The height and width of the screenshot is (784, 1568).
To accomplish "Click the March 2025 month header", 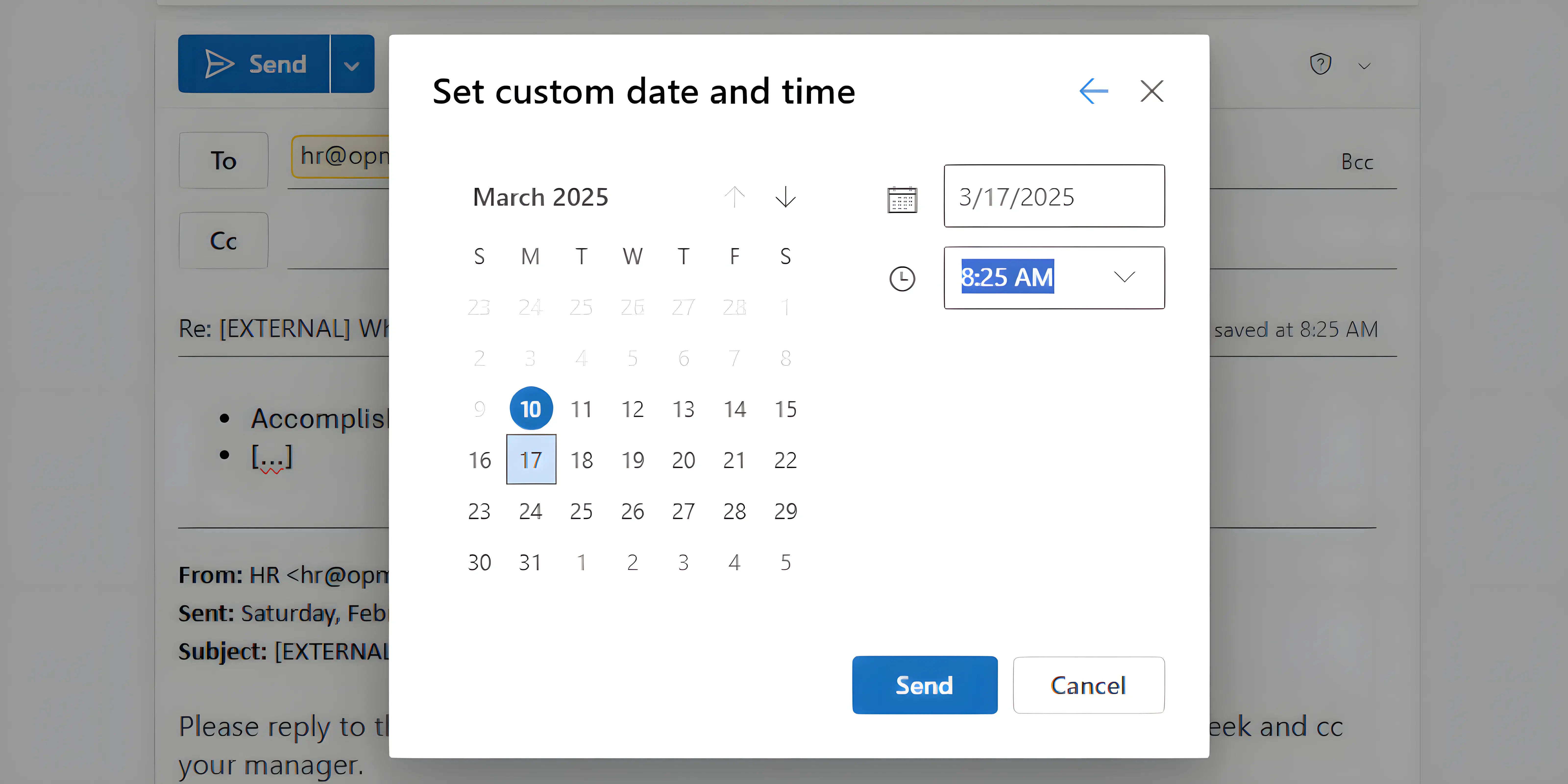I will click(540, 197).
